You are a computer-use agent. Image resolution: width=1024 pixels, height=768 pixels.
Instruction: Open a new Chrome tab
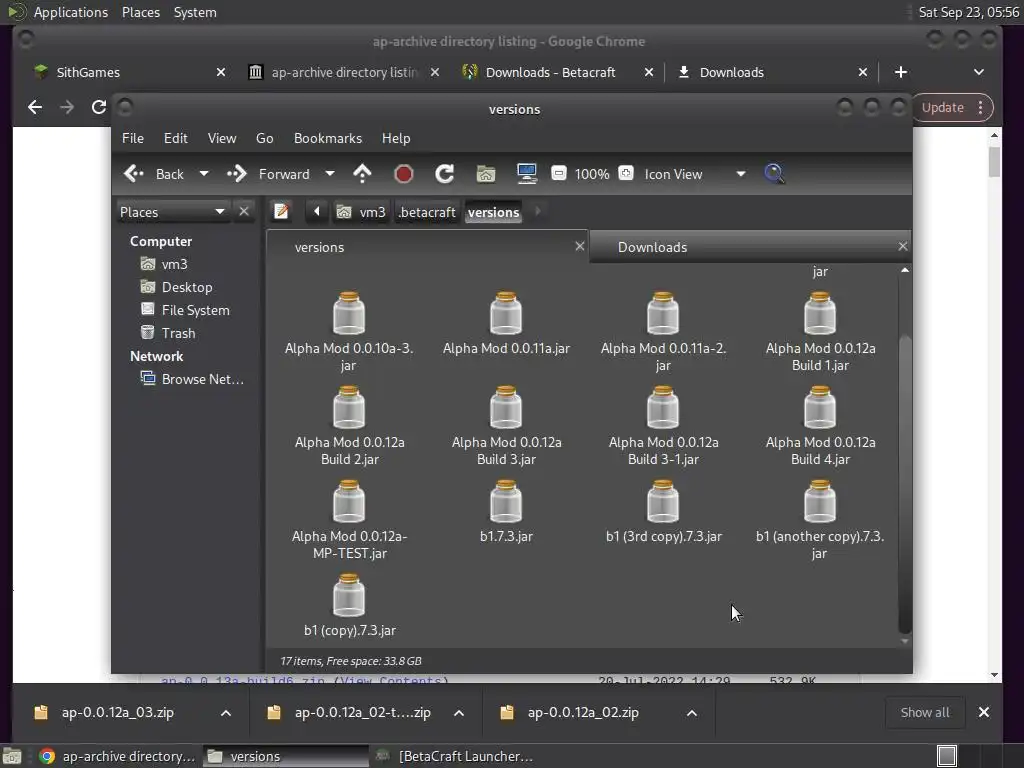(901, 72)
